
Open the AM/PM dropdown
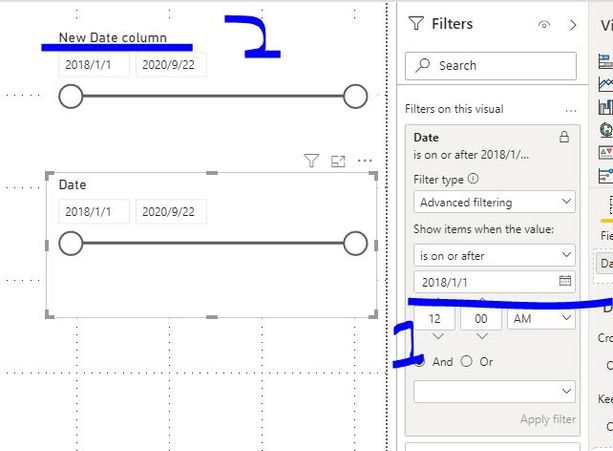click(541, 319)
